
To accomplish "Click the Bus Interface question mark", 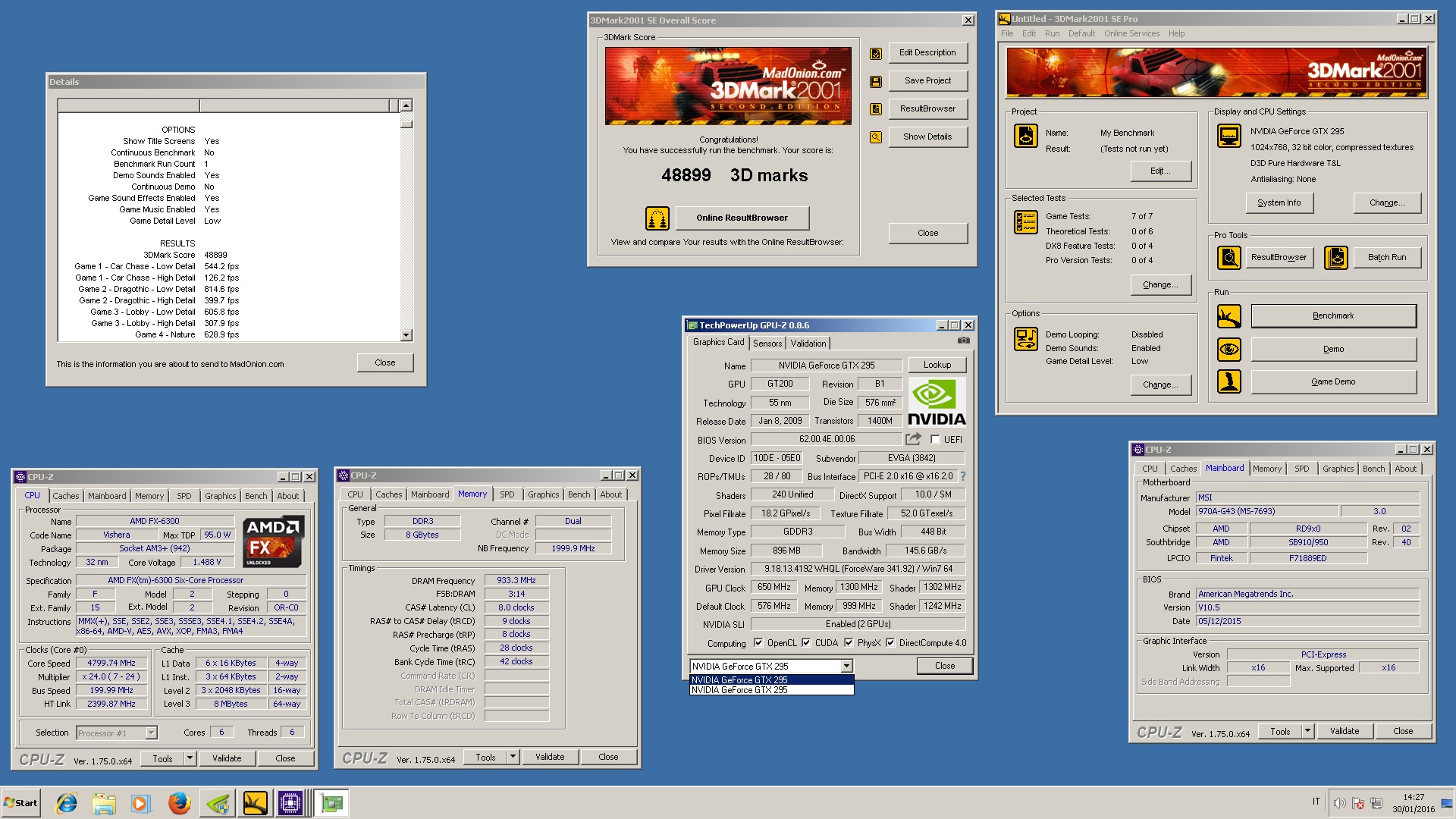I will [963, 476].
